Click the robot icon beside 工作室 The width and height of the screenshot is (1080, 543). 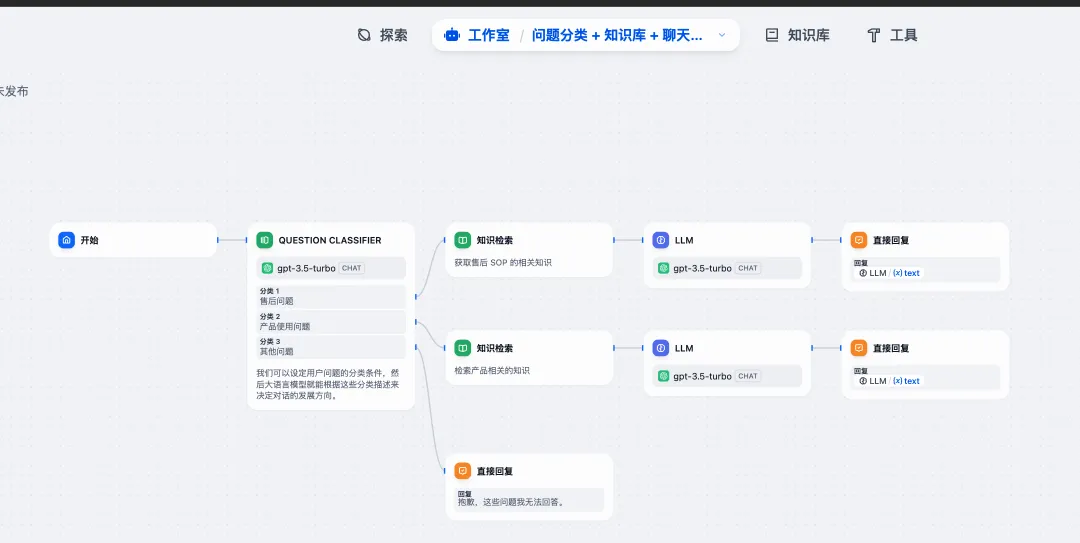[x=452, y=35]
